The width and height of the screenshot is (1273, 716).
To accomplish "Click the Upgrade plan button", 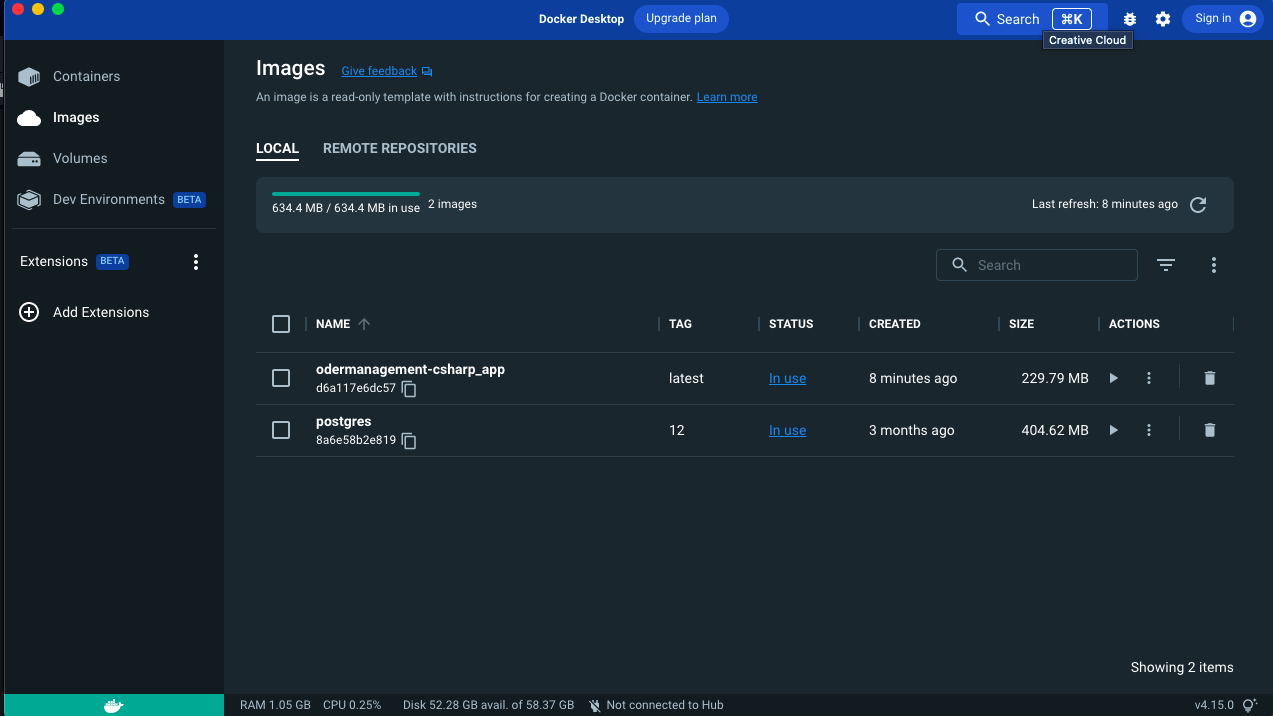I will click(681, 18).
